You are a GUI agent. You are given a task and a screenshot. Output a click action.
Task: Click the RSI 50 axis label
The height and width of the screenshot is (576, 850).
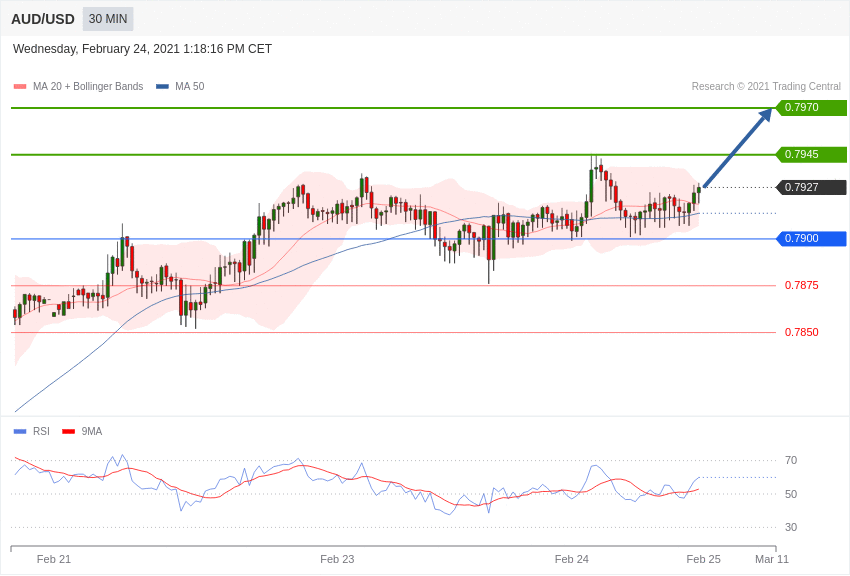tap(791, 494)
